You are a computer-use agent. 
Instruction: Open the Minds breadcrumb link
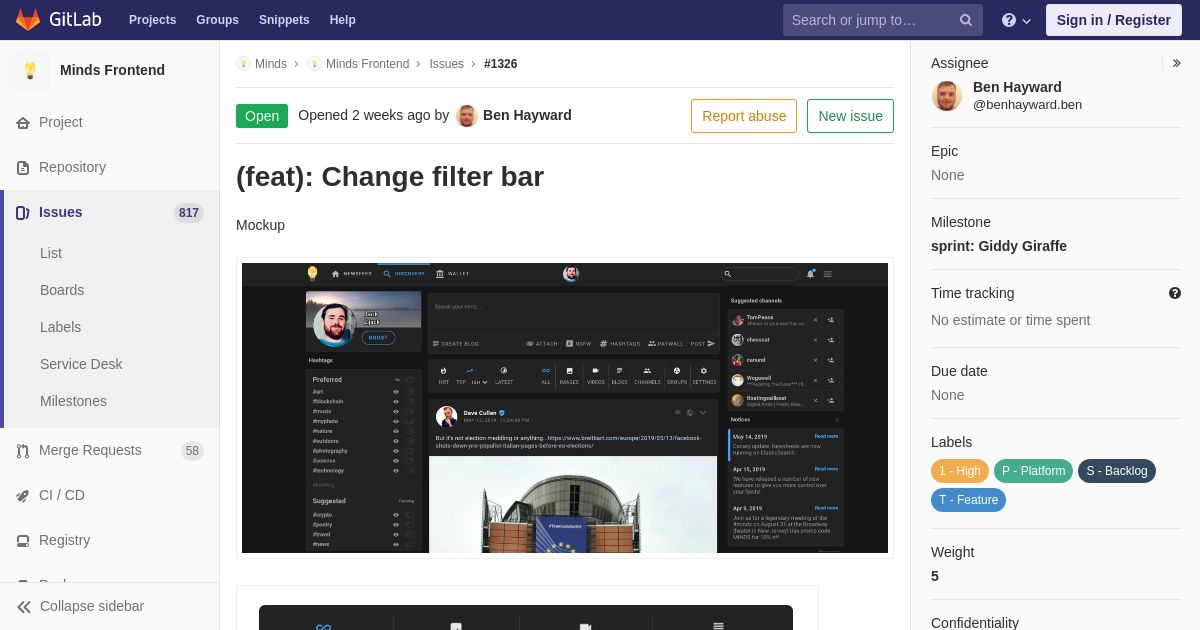[x=271, y=64]
